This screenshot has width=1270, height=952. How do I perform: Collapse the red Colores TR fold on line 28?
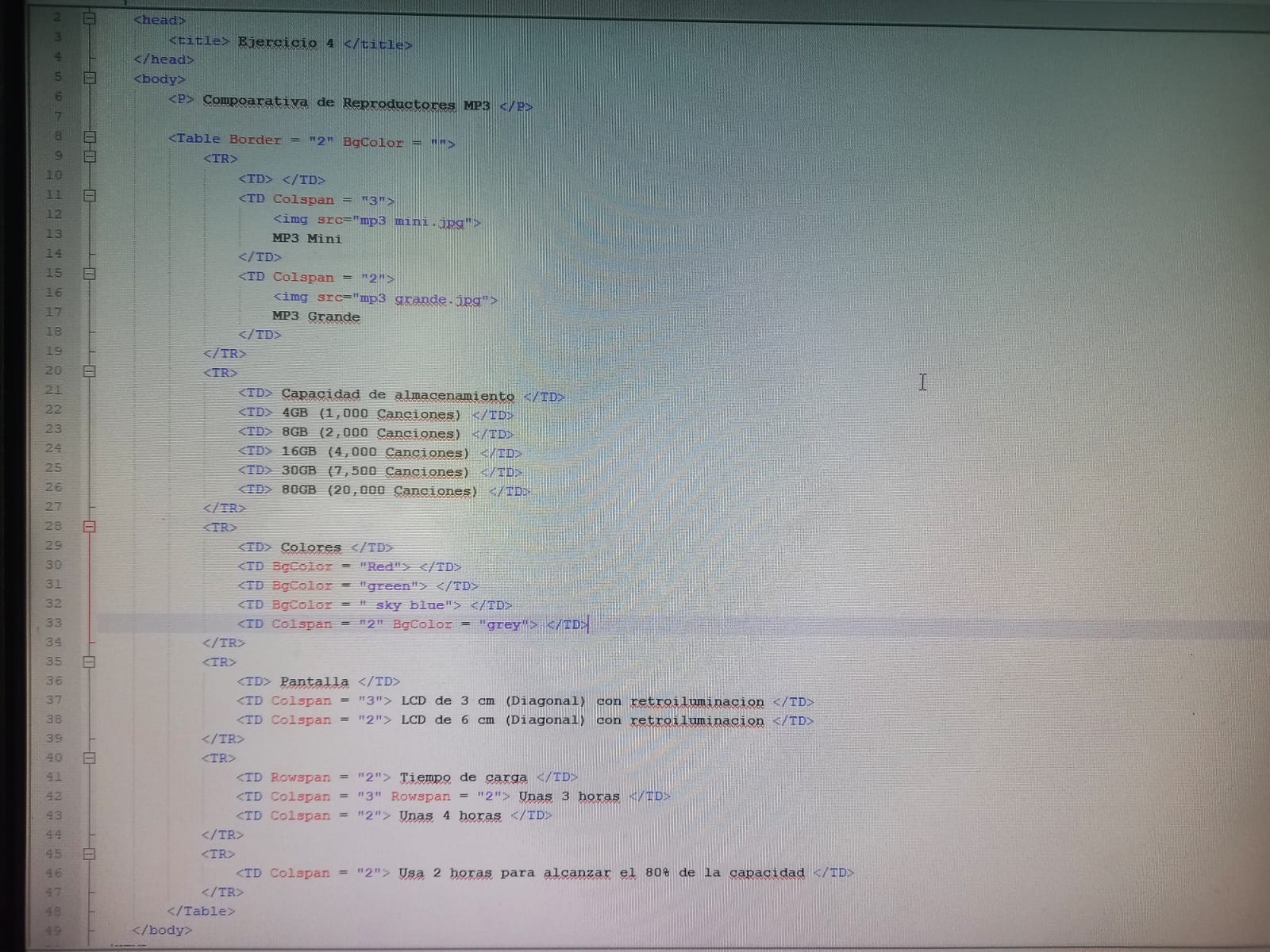click(x=90, y=526)
